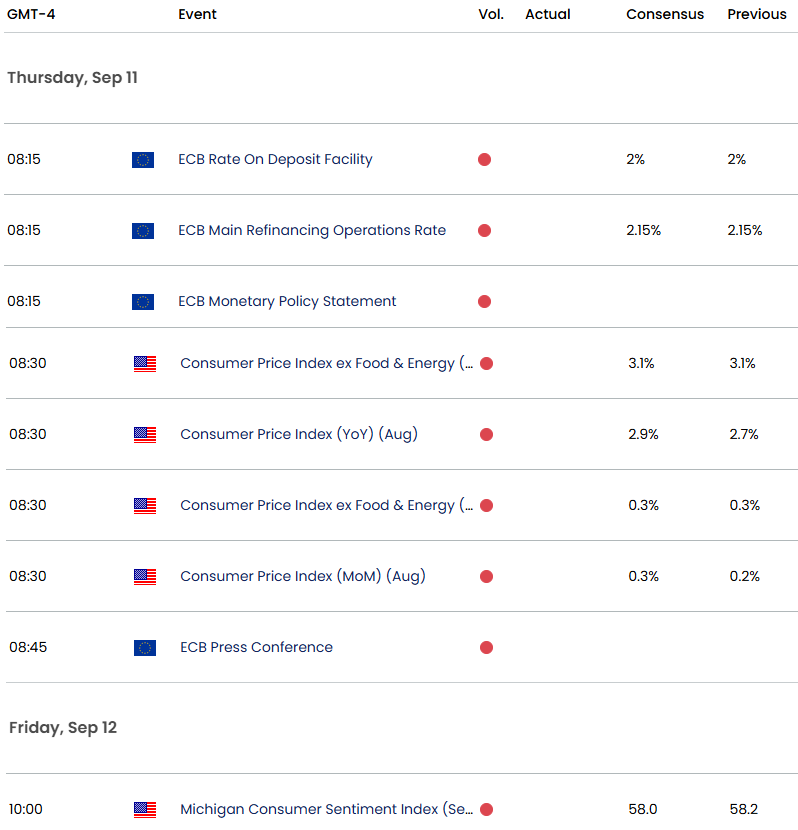Click red volatility dot for ECB Monetary Policy Statement
This screenshot has width=798, height=830.
click(484, 302)
